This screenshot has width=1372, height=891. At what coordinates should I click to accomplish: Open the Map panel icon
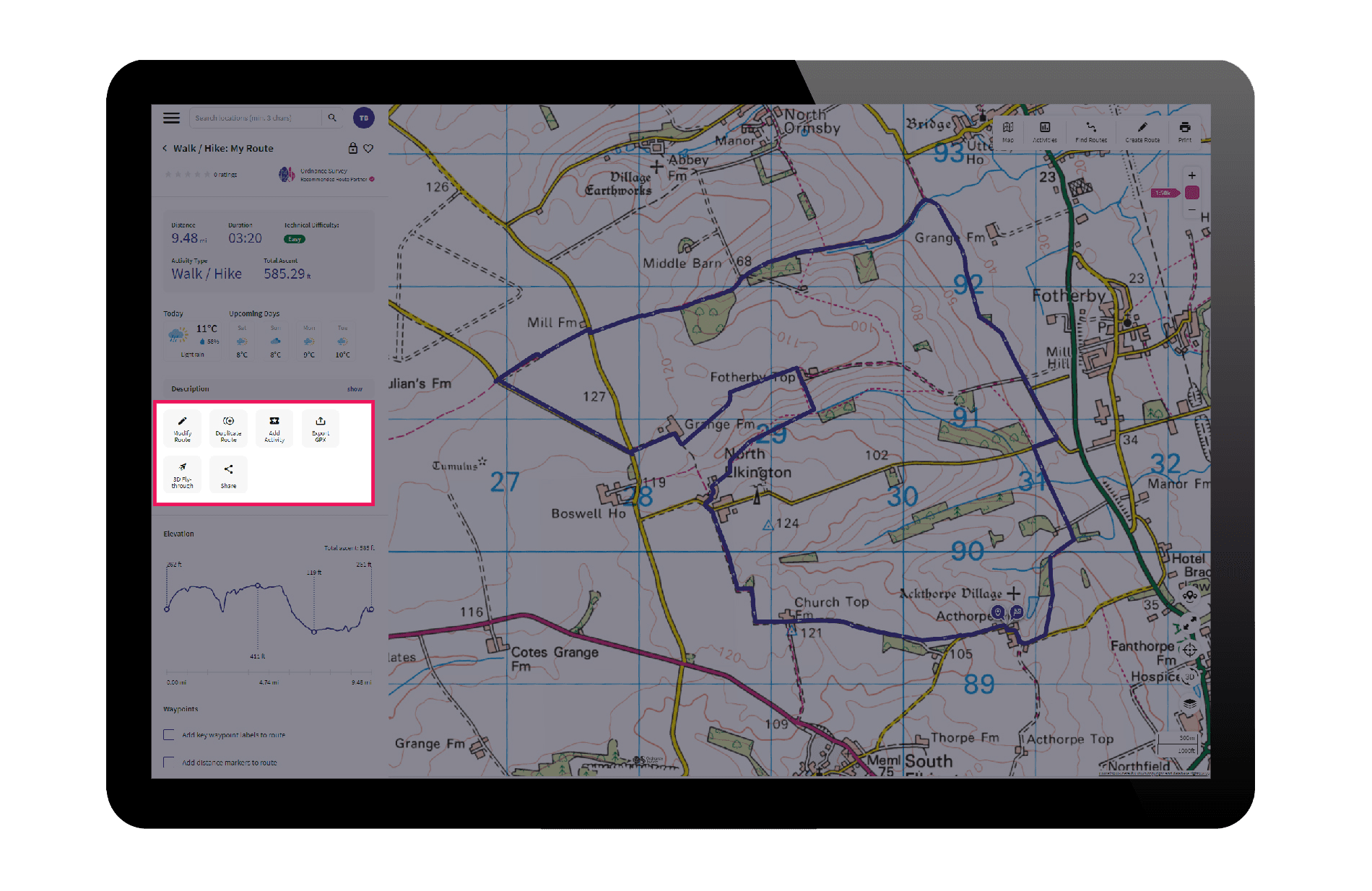[x=1008, y=131]
